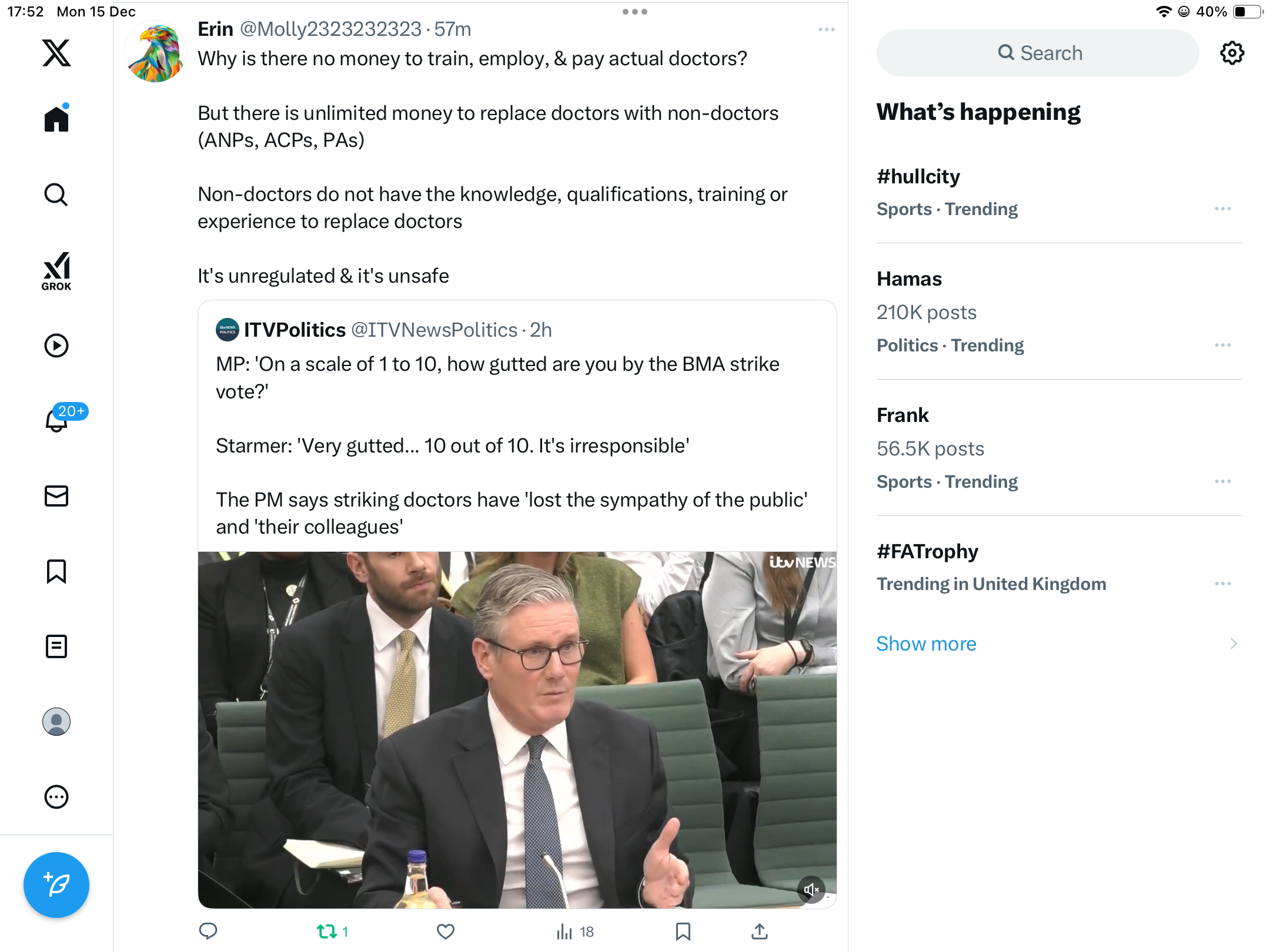Like Erin's post with the heart

tap(445, 931)
